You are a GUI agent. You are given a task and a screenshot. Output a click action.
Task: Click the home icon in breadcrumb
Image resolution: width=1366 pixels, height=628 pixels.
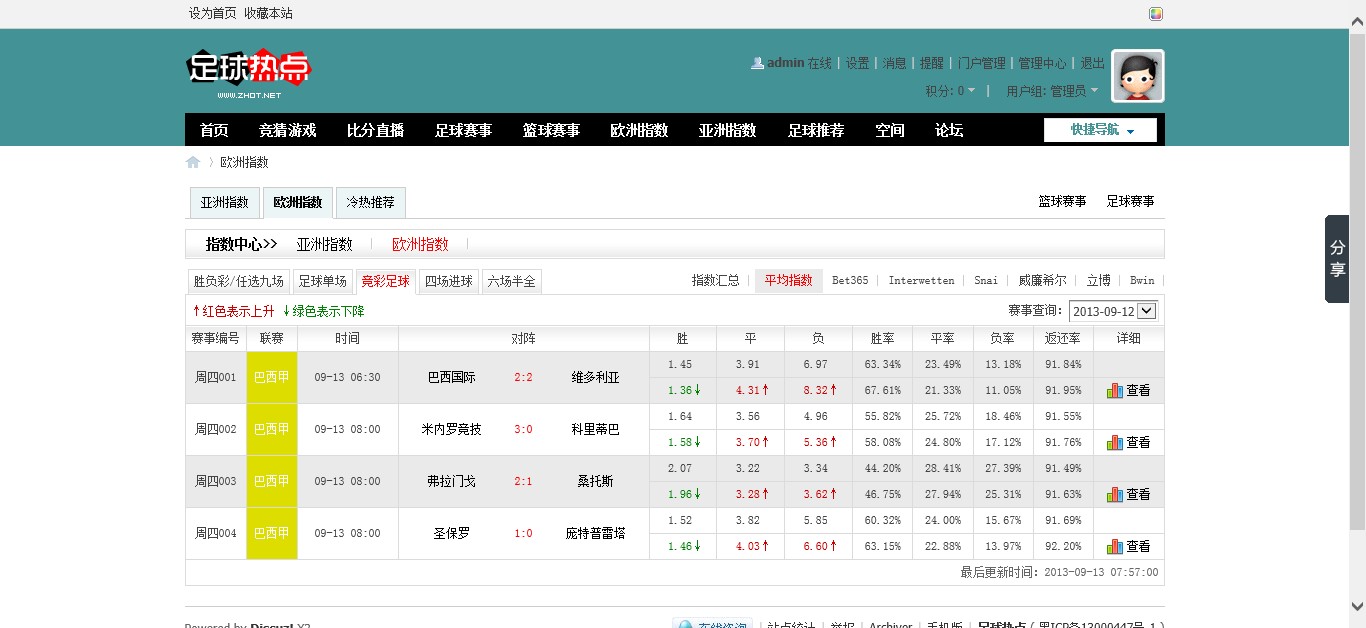[x=193, y=162]
